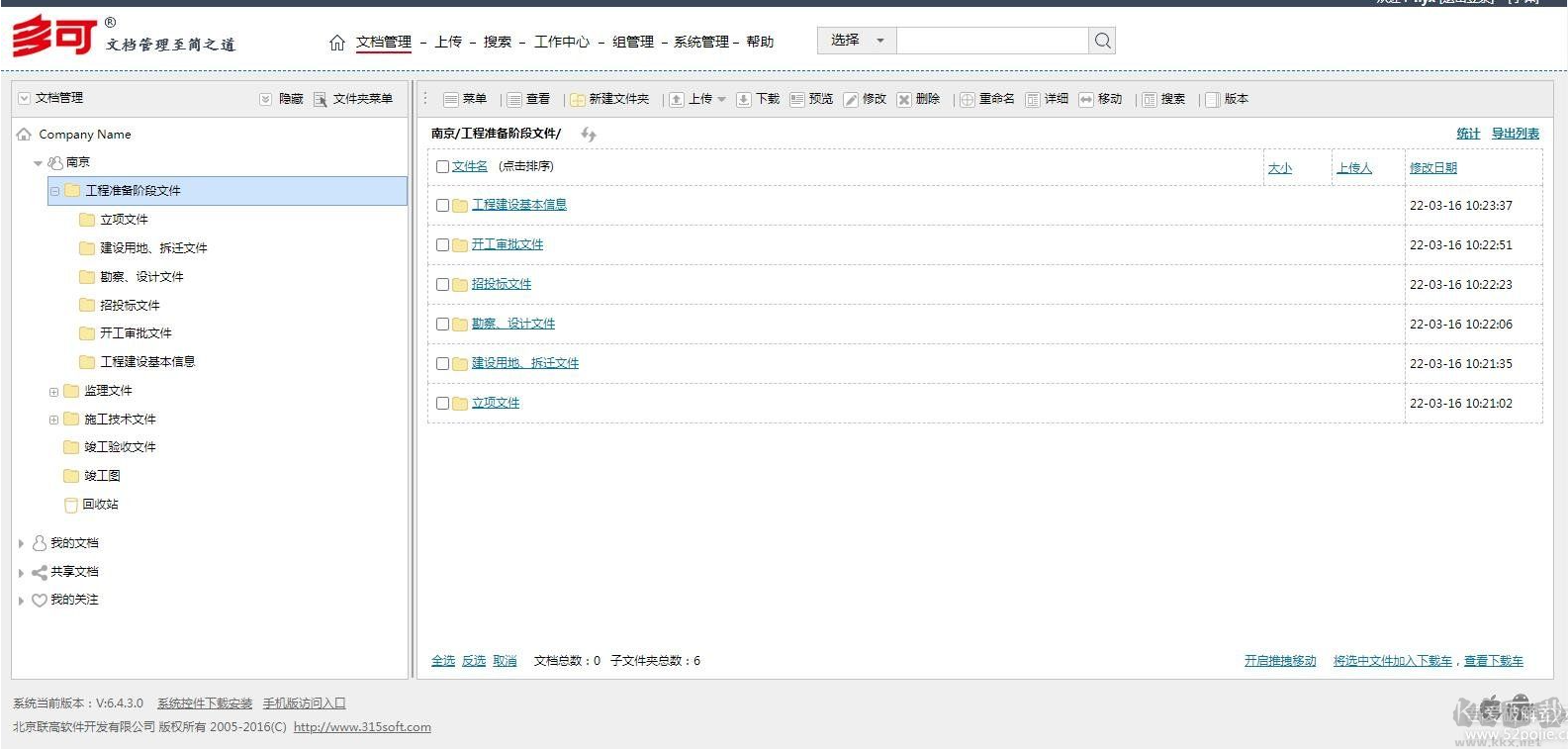Open 系统管理 in top navigation

tap(701, 42)
